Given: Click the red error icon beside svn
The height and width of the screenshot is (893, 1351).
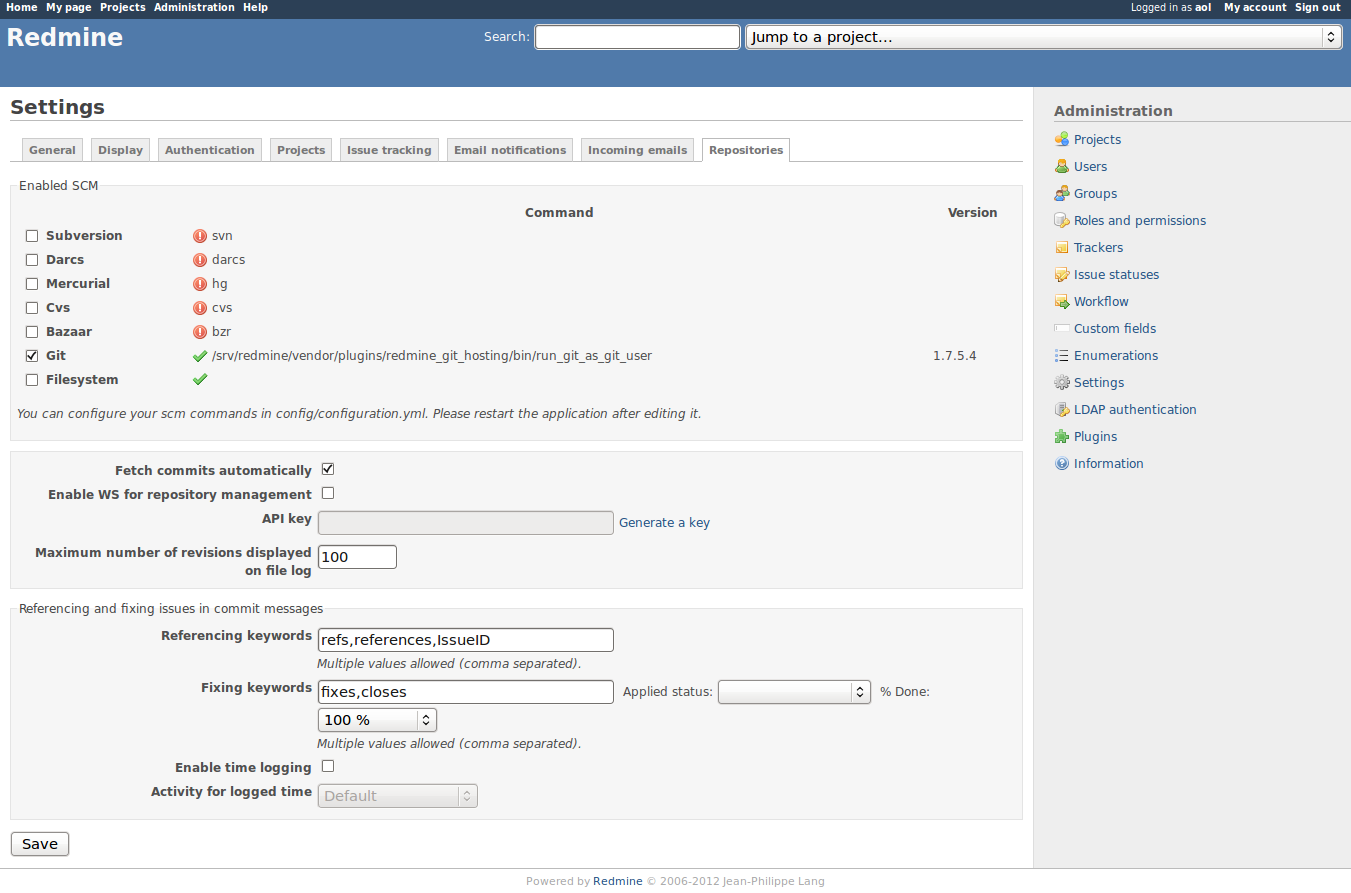Looking at the screenshot, I should tap(200, 236).
